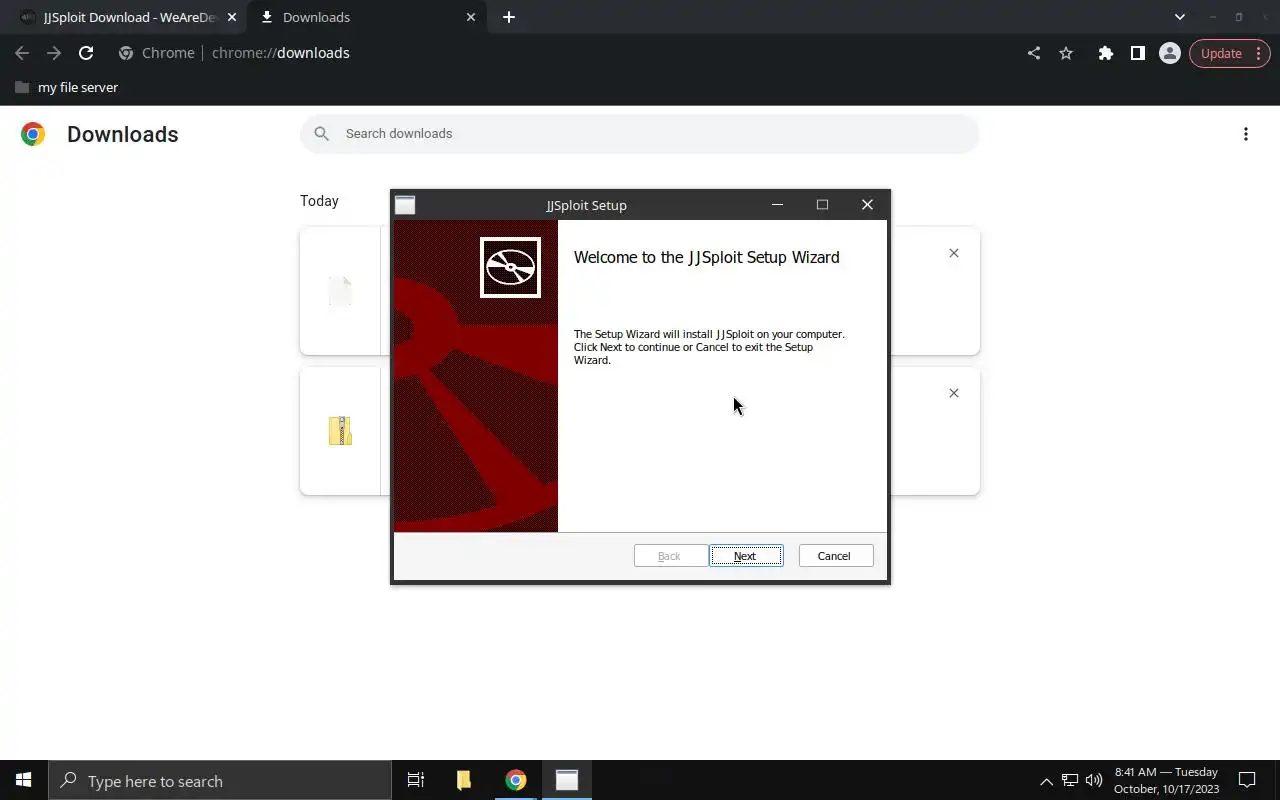
Task: Open network status in system tray
Action: coord(1070,781)
